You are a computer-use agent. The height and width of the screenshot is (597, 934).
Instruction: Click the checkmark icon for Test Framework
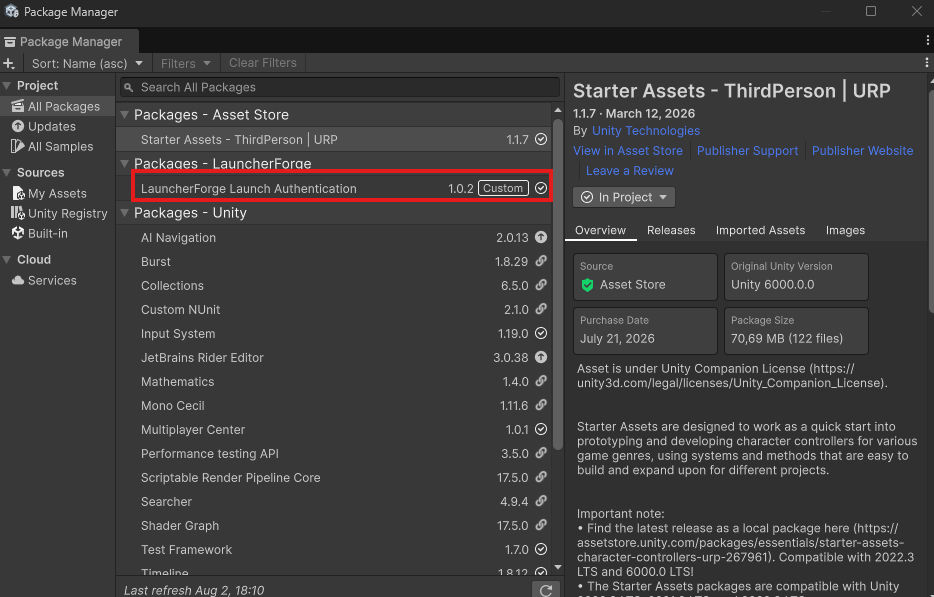tap(541, 549)
